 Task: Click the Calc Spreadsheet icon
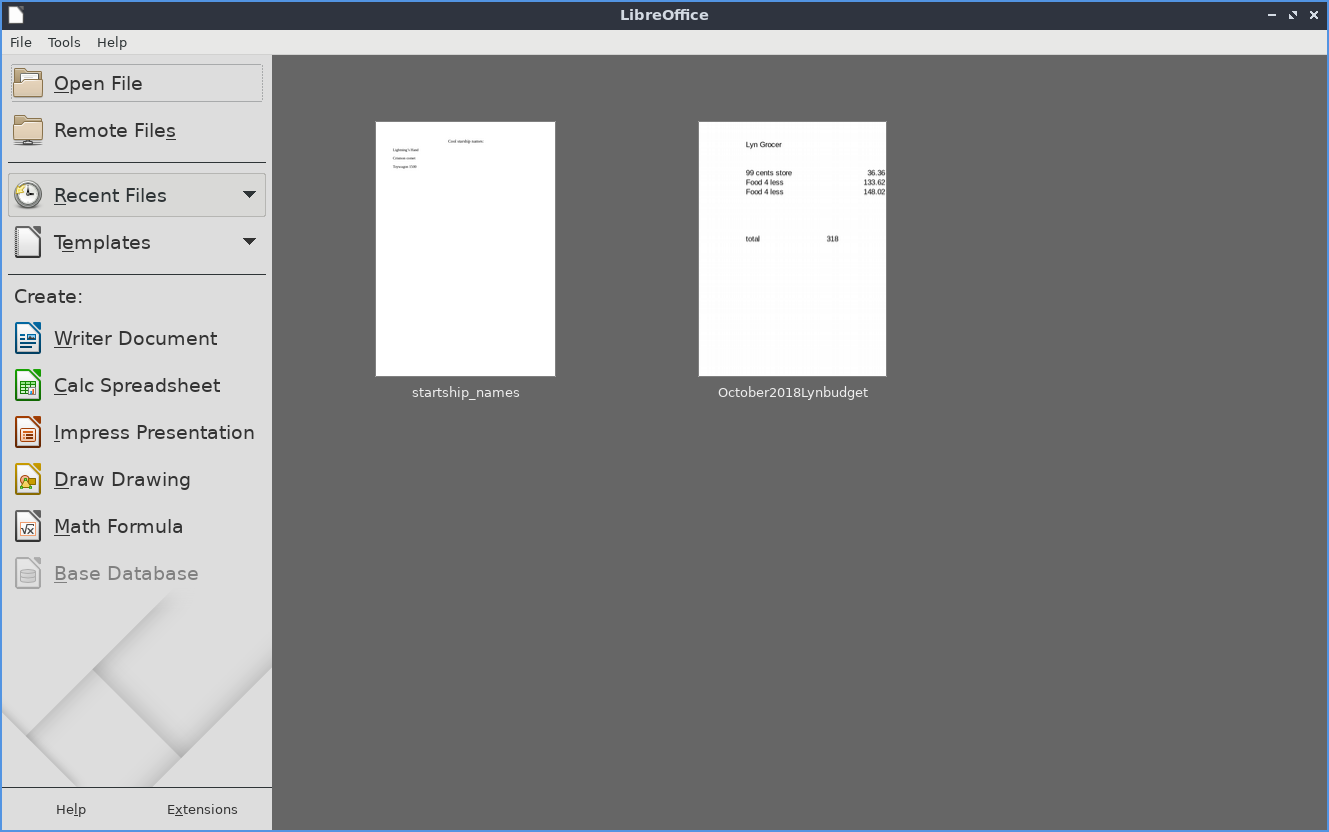[x=28, y=385]
